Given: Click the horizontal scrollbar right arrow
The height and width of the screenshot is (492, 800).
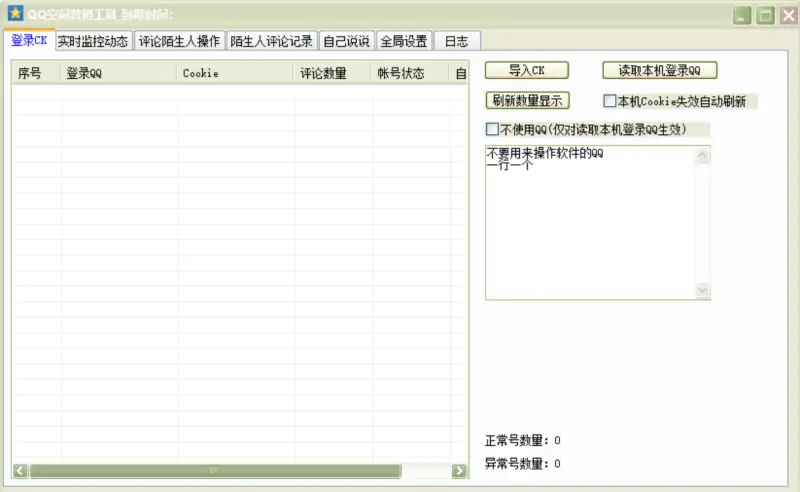Looking at the screenshot, I should pos(459,470).
